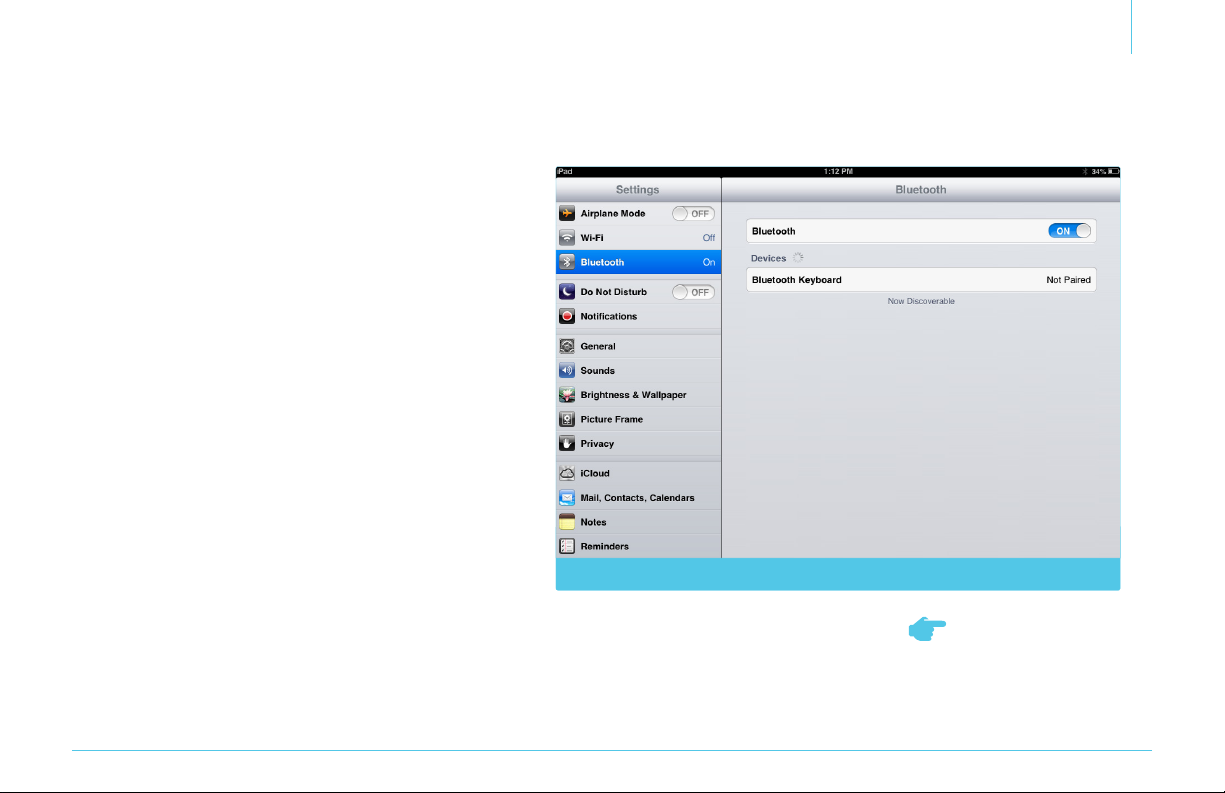Image resolution: width=1225 pixels, height=793 pixels.
Task: Open the Notifications settings
Action: point(638,316)
